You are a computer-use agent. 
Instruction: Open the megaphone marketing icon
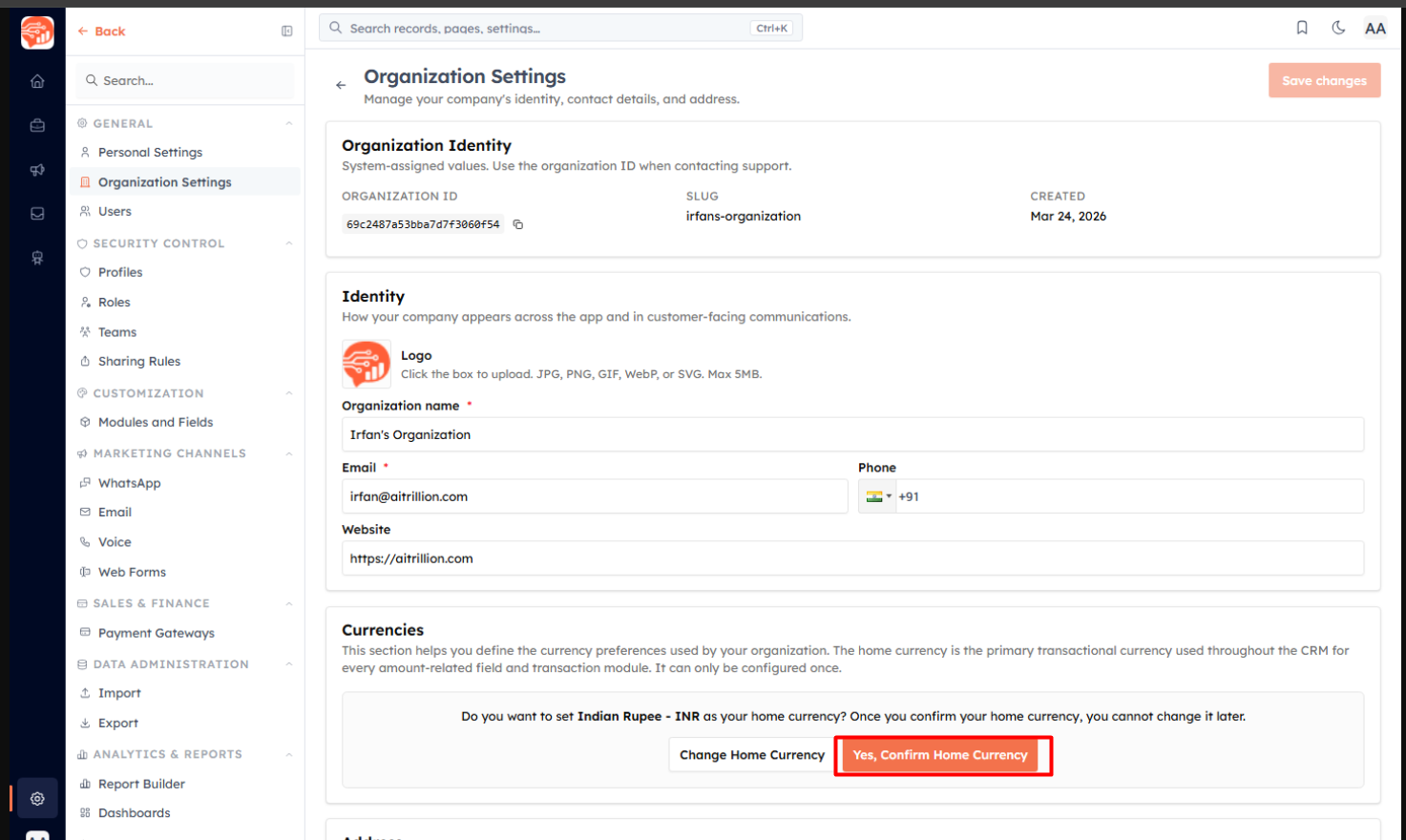coord(37,170)
